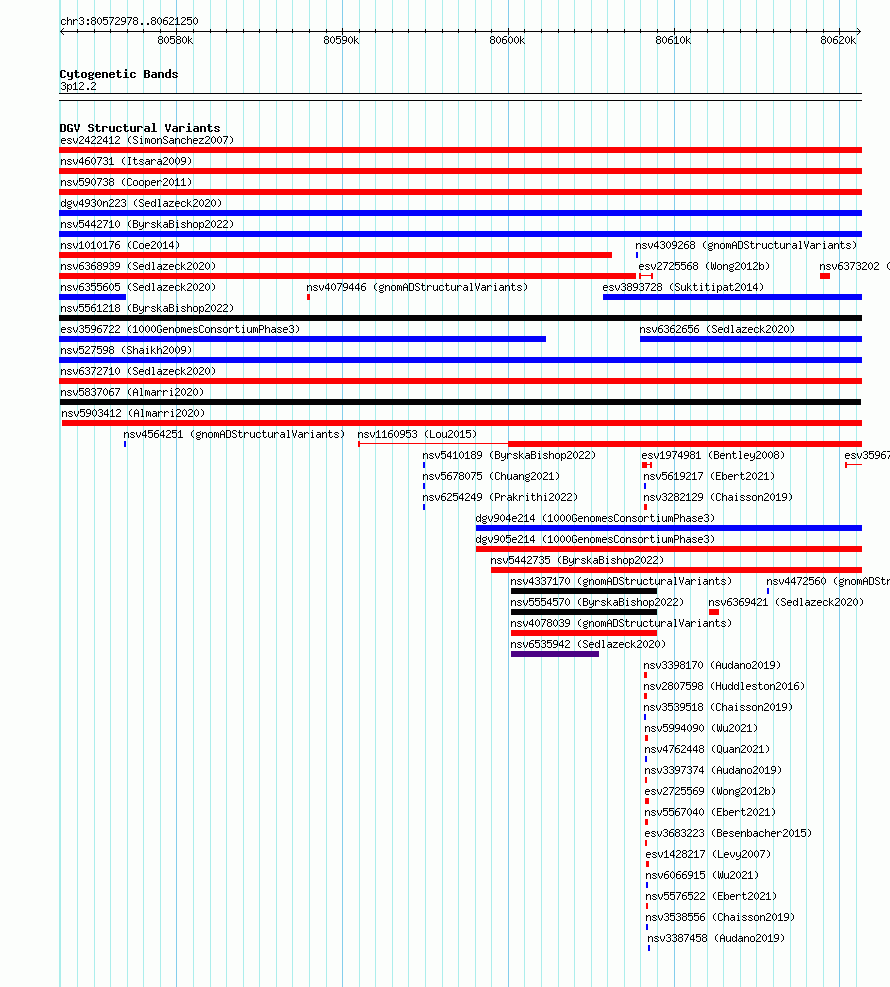
Task: Select nsv3538556 (Chaisson2019) label
Action: click(x=720, y=917)
